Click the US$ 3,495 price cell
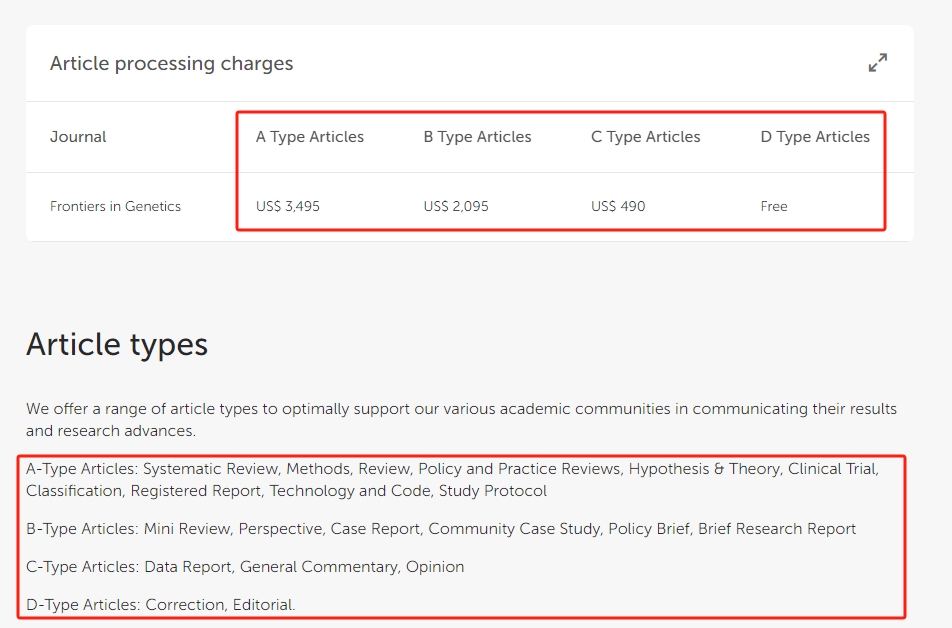 pyautogui.click(x=288, y=206)
